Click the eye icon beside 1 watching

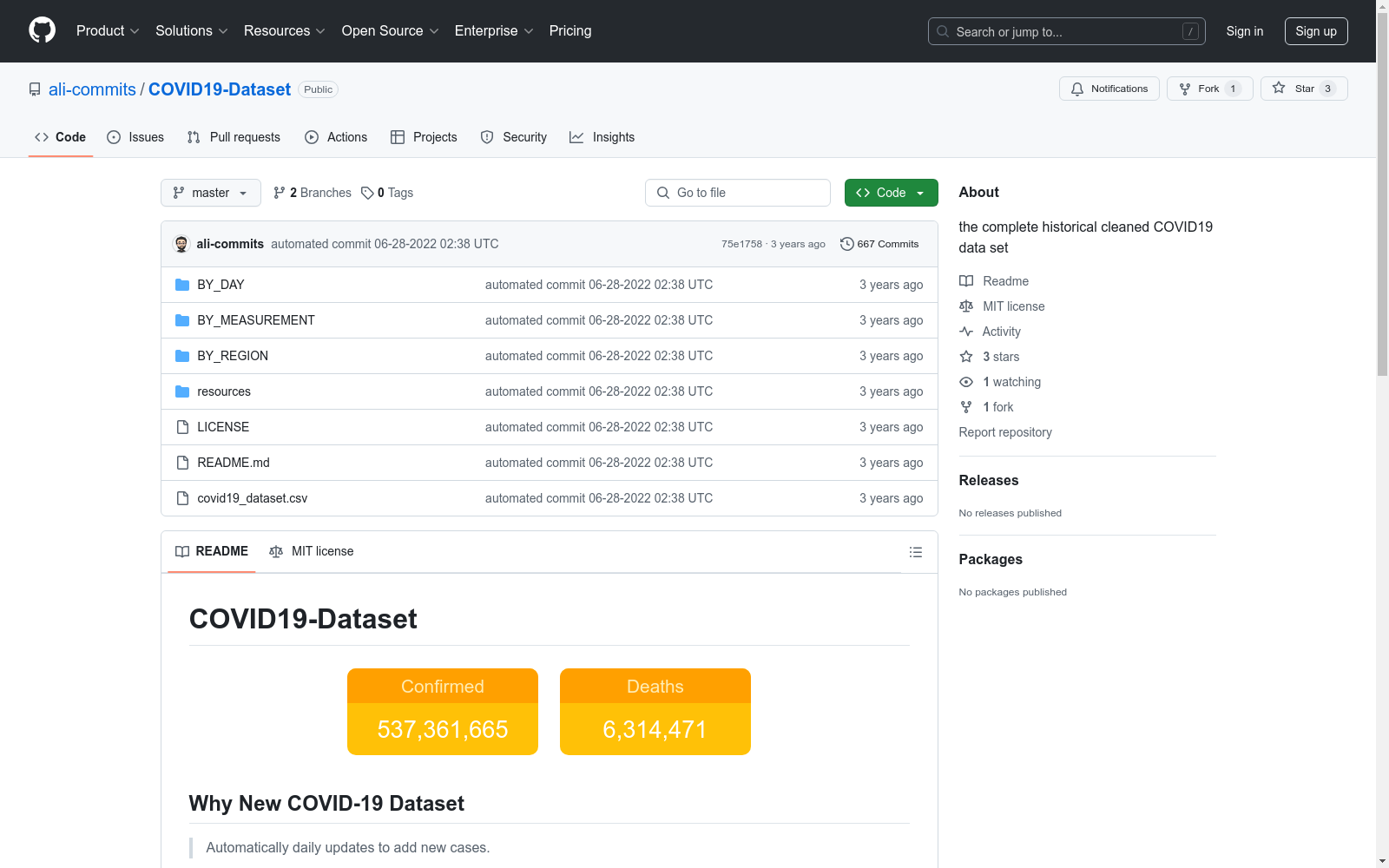tap(966, 382)
